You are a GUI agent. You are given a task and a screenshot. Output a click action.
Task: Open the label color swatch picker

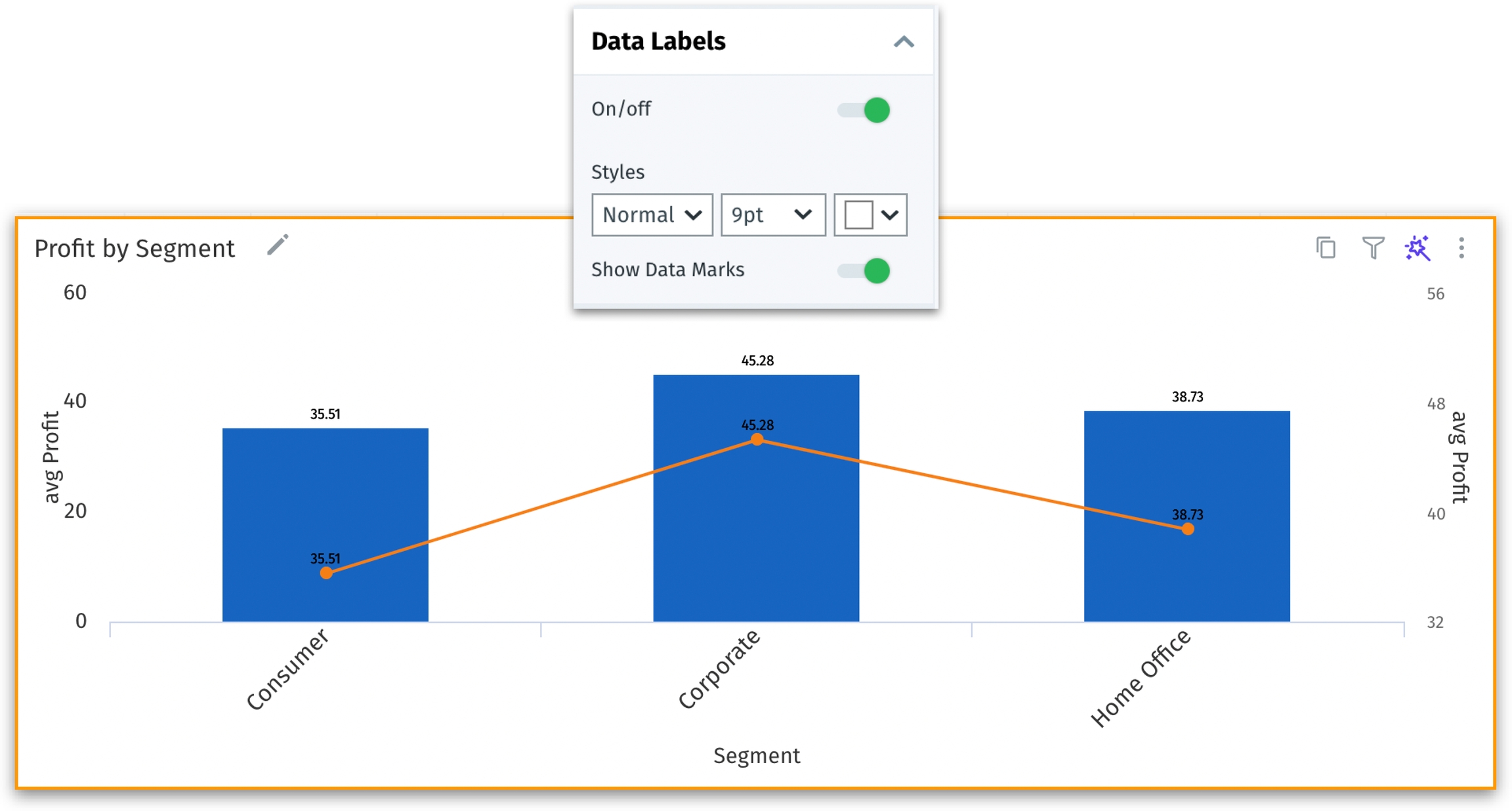[870, 215]
